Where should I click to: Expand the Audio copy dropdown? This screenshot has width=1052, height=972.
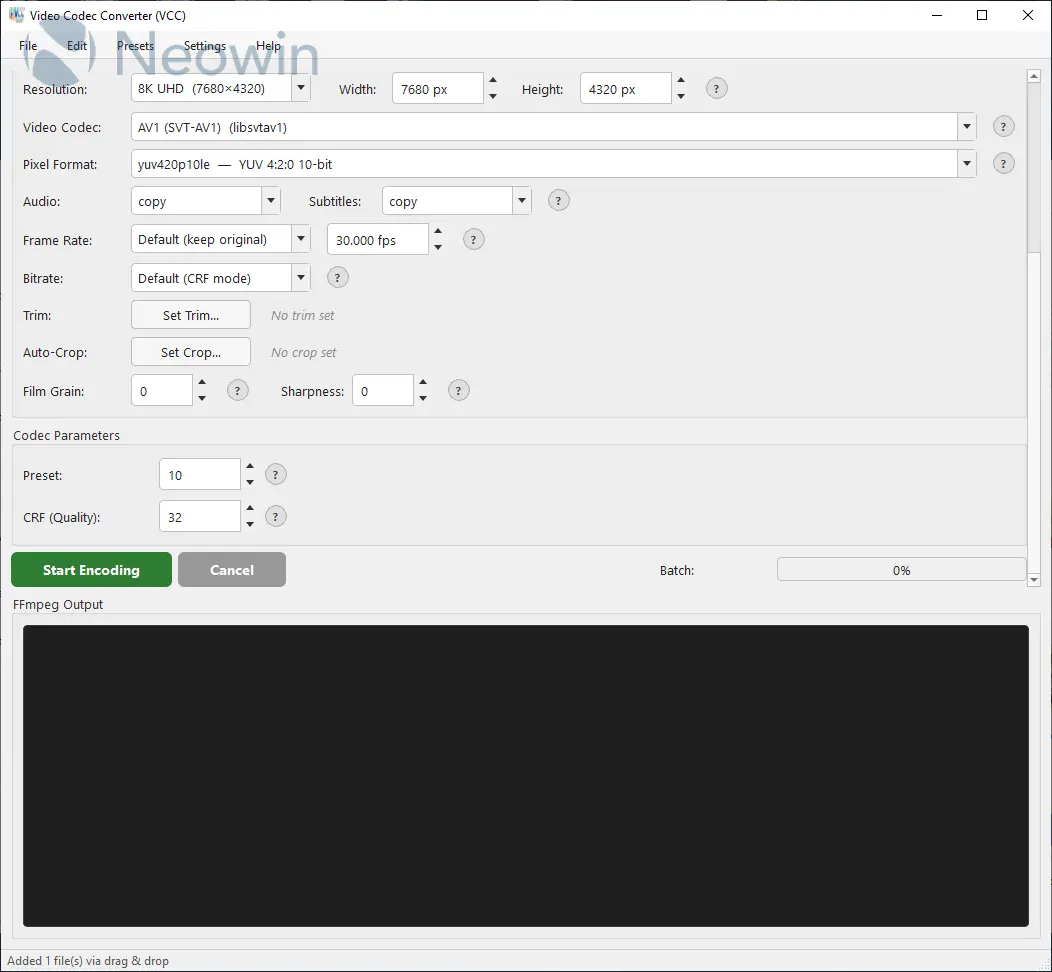click(270, 201)
